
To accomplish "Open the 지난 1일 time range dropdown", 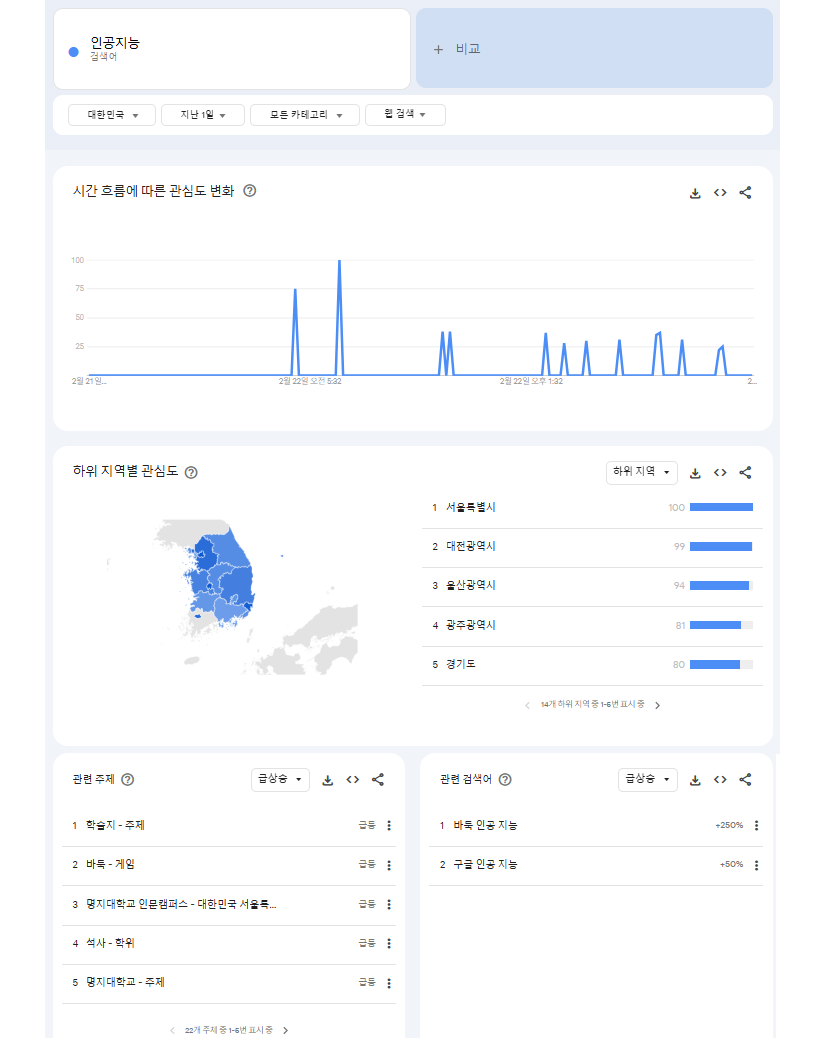I will (202, 115).
